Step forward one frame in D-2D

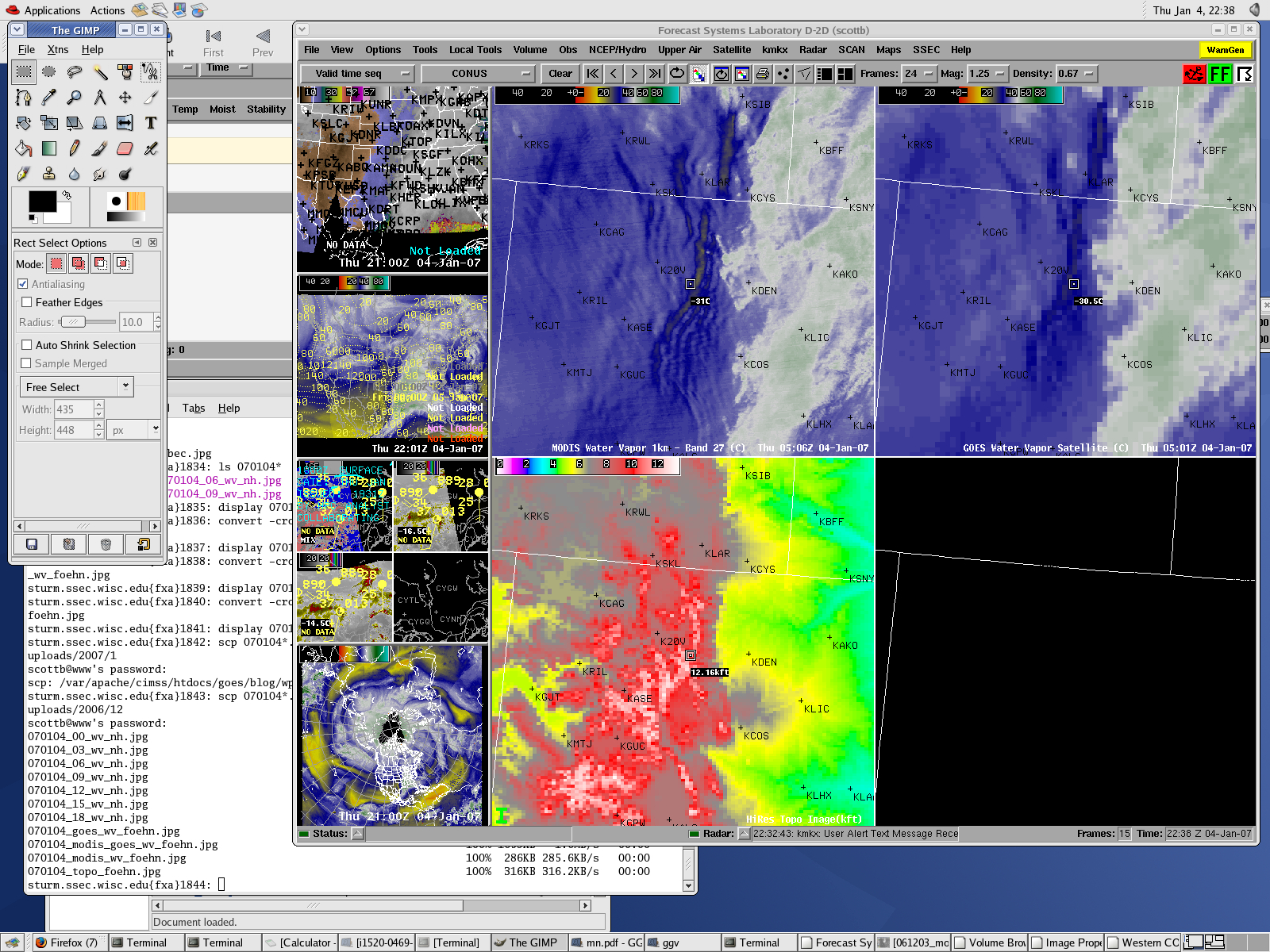634,74
